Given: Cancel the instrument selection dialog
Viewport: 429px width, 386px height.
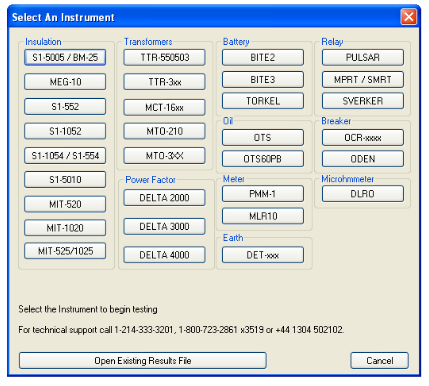Looking at the screenshot, I should pyautogui.click(x=379, y=360).
